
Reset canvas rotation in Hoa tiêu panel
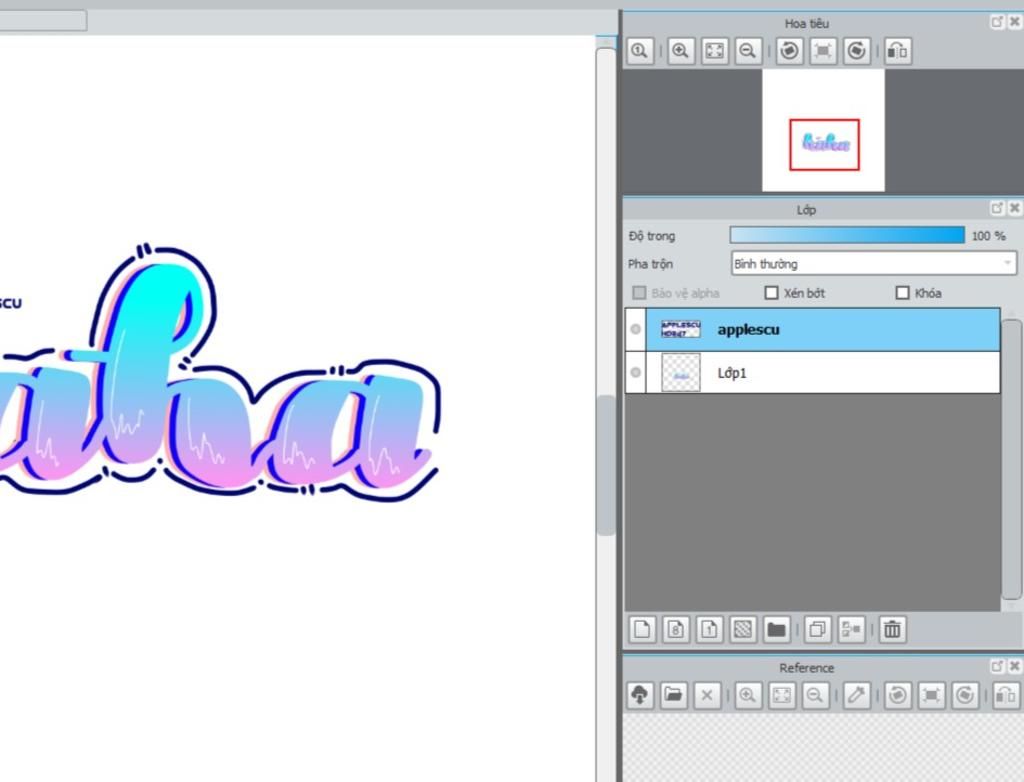[824, 51]
